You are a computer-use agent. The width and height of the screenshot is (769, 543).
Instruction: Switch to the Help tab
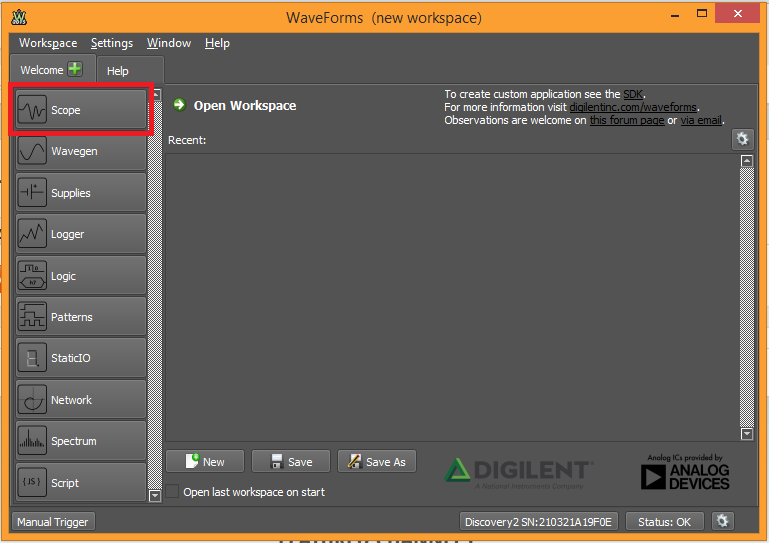(x=130, y=71)
